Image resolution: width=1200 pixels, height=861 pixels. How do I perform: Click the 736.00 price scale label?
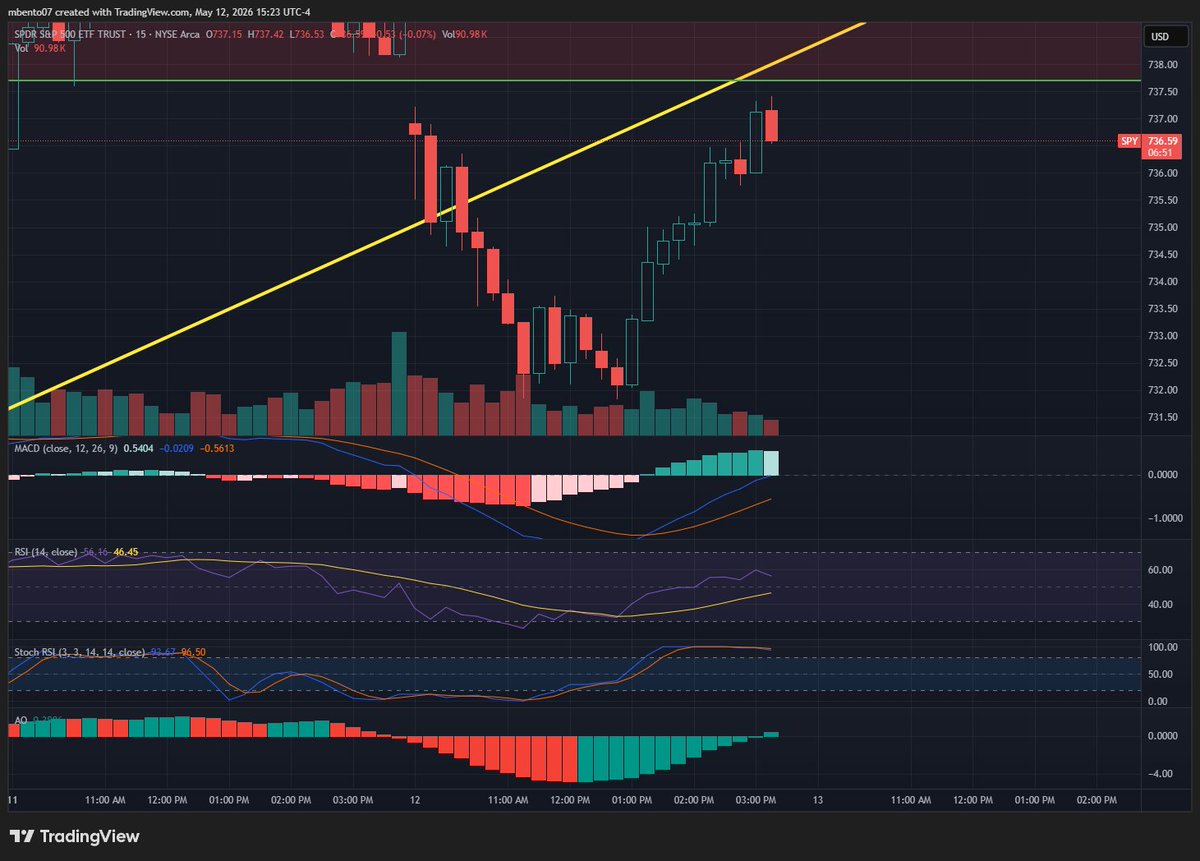tap(1162, 173)
